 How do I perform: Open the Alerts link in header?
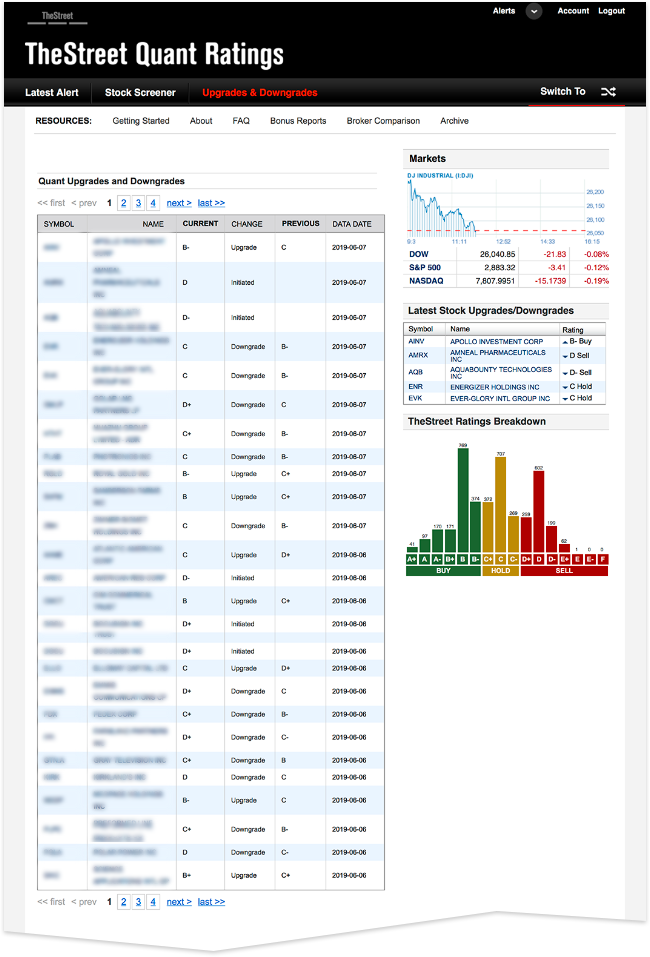click(504, 11)
